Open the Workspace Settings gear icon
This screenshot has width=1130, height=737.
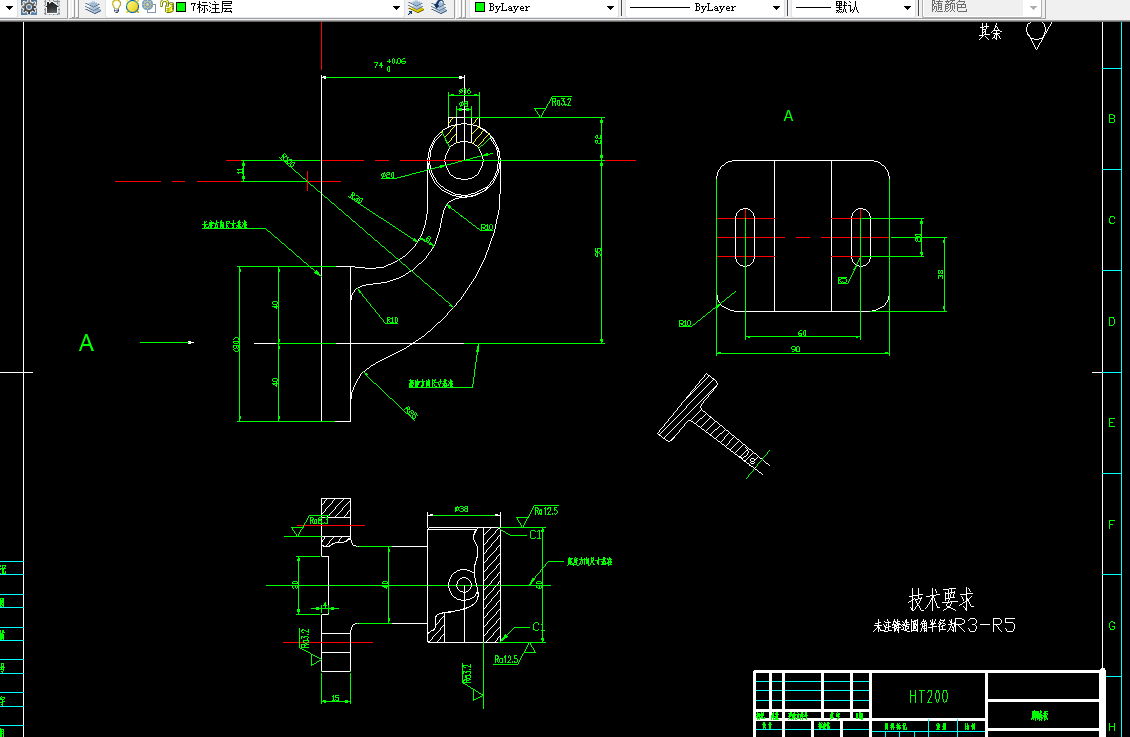click(29, 8)
